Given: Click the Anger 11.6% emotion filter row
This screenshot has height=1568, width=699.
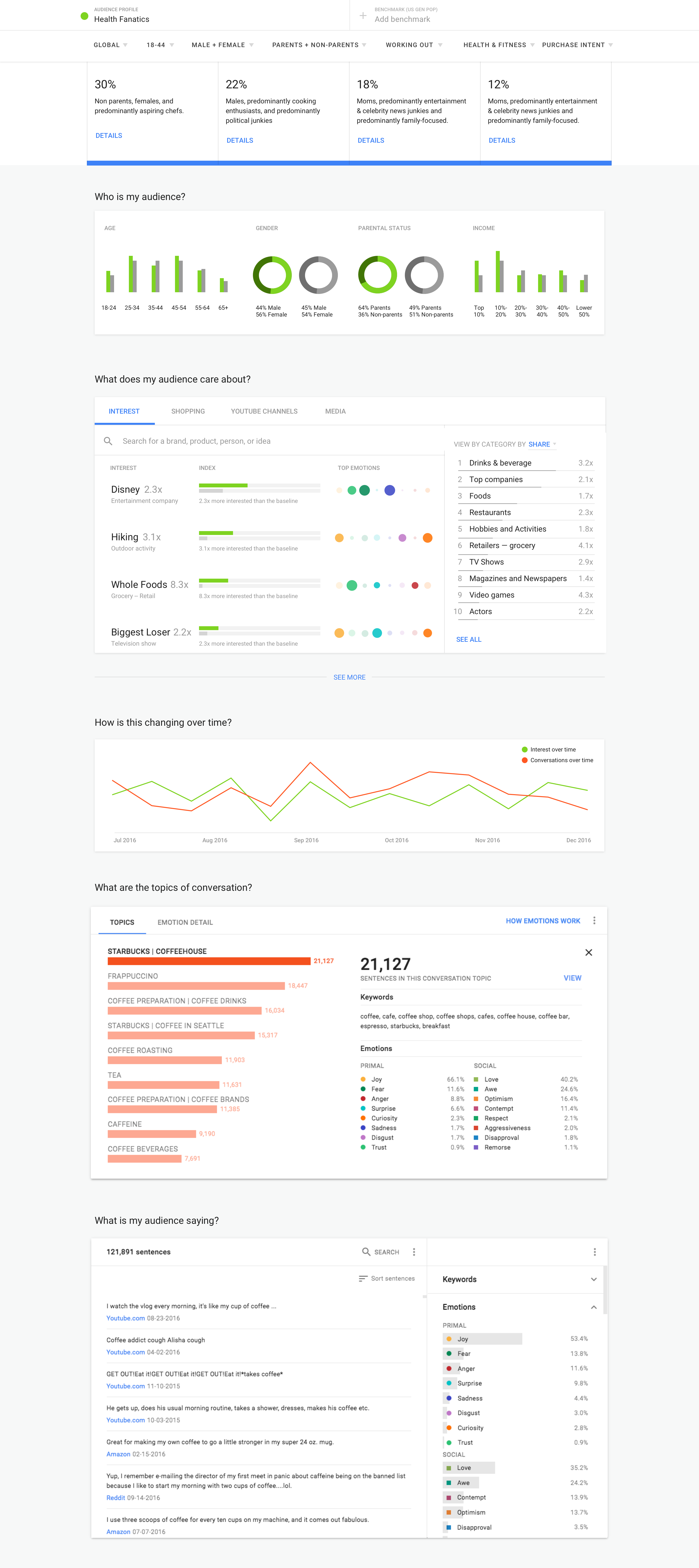Looking at the screenshot, I should [x=516, y=1368].
